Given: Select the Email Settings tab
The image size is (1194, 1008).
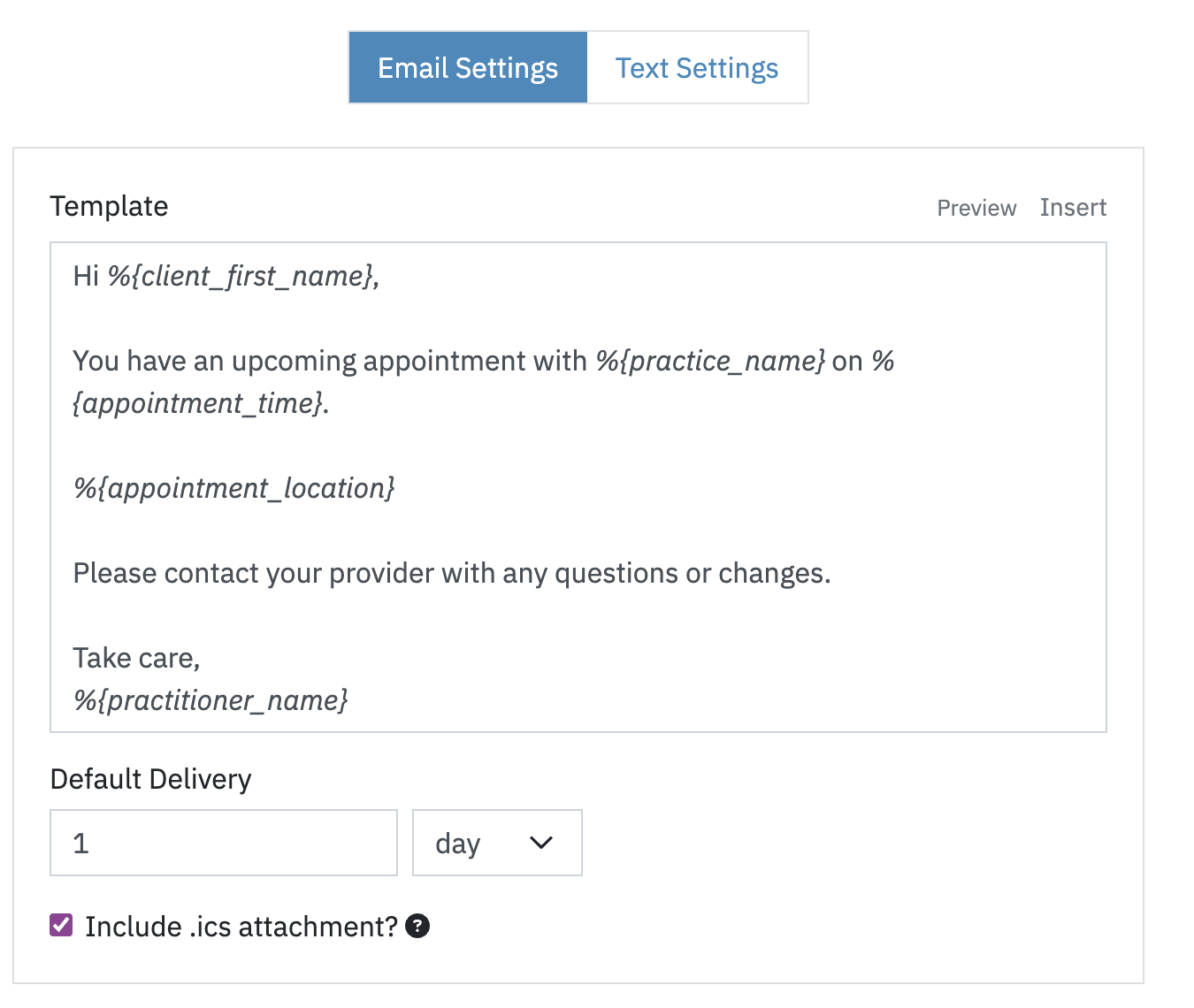Looking at the screenshot, I should [468, 68].
